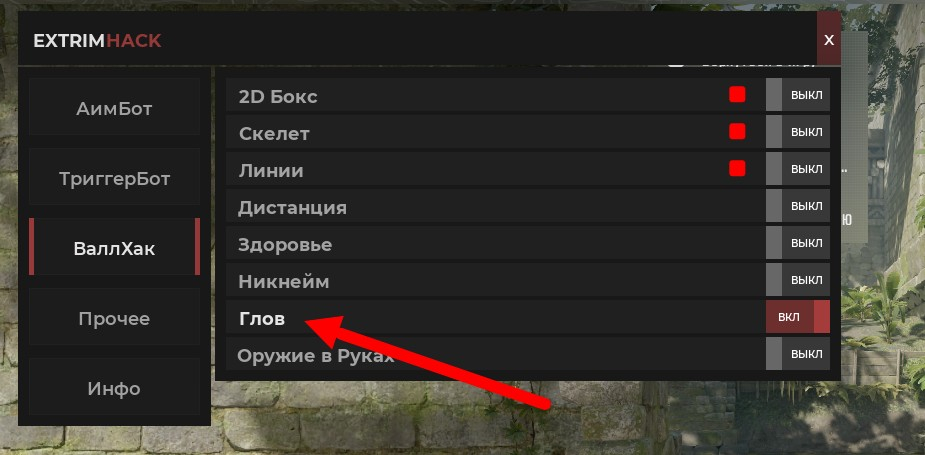Open the Инфо tab

114,388
